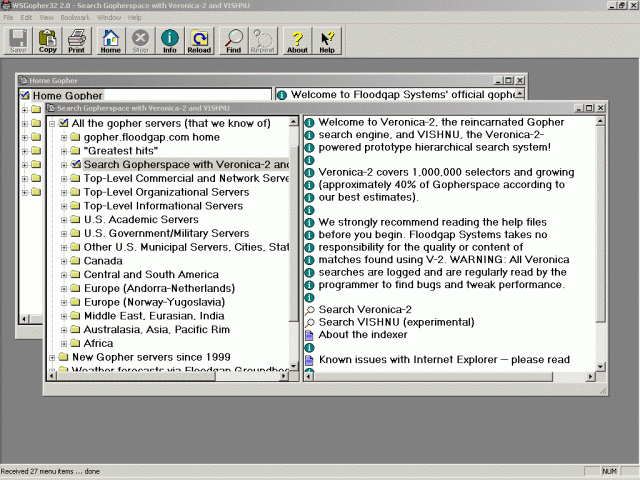Click the checkmark icon beside All the gopher servers
The image size is (640, 480).
64,123
